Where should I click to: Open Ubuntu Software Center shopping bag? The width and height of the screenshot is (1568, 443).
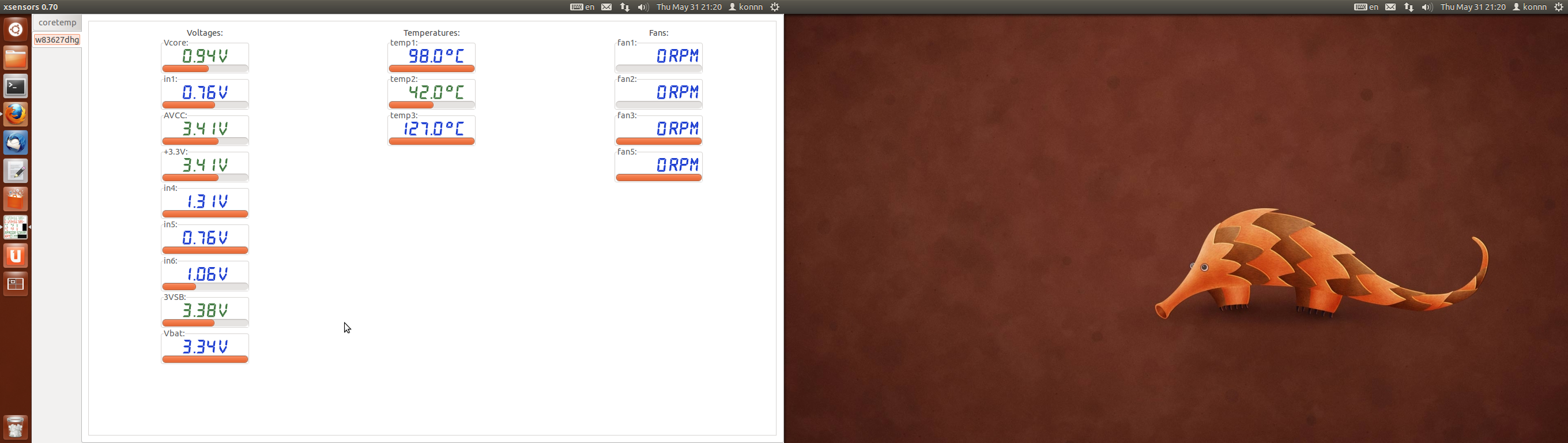(x=16, y=199)
